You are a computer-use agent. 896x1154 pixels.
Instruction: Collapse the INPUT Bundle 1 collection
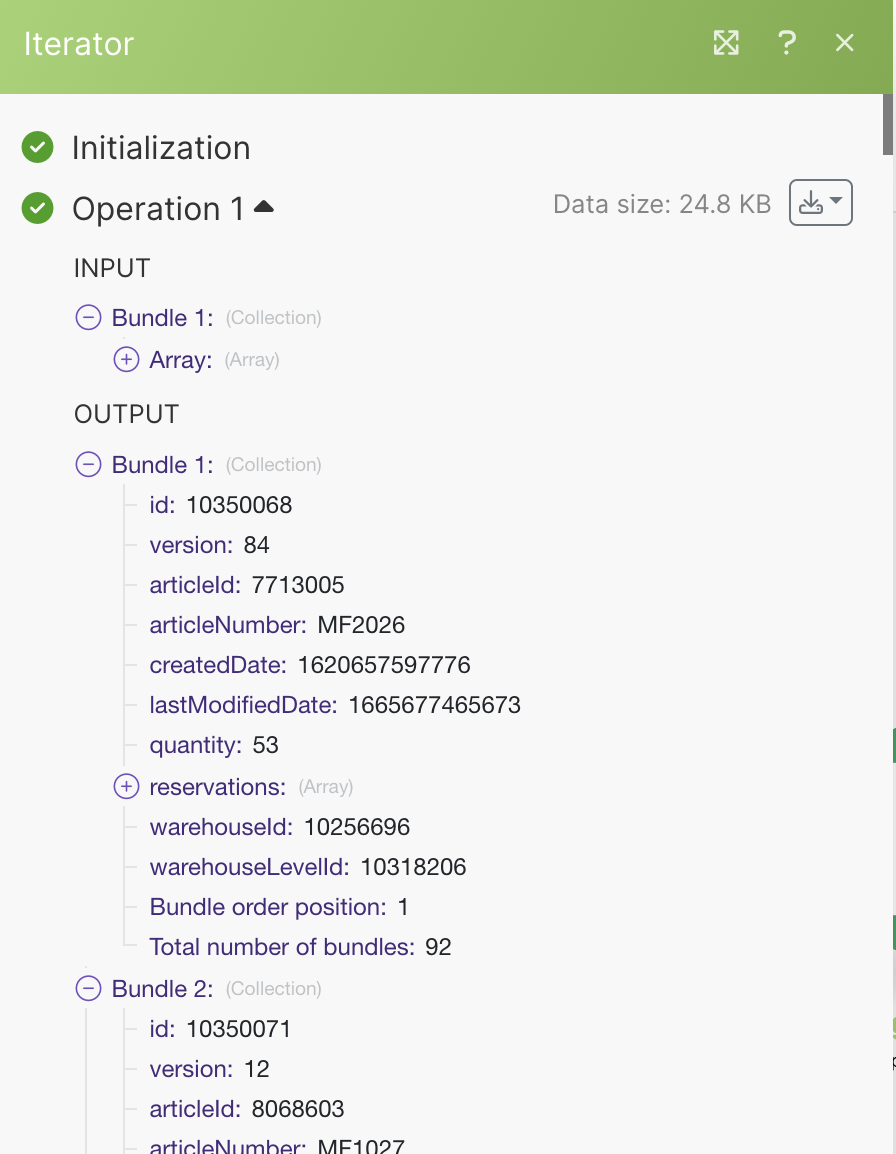tap(88, 318)
